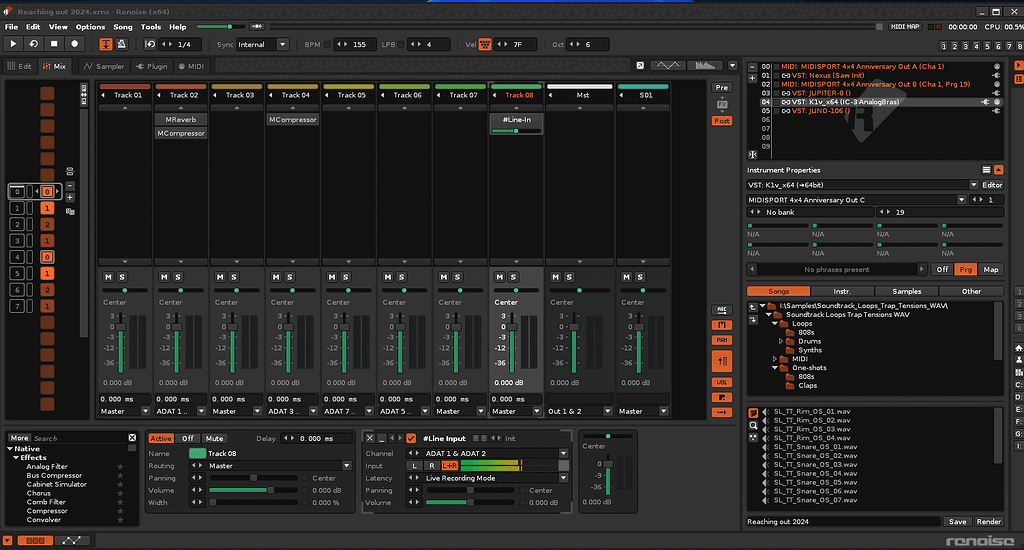1024x550 pixels.
Task: Expand the Drums folder
Action: pyautogui.click(x=781, y=341)
